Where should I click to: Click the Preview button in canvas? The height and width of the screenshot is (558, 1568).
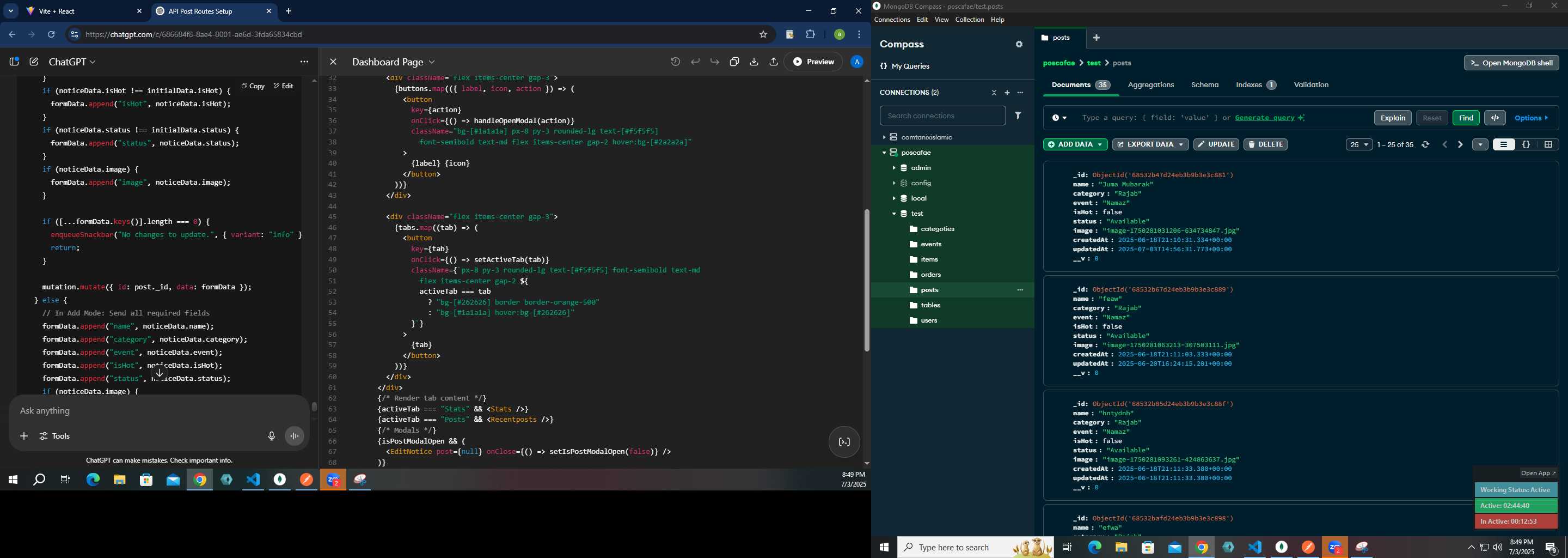pos(813,62)
